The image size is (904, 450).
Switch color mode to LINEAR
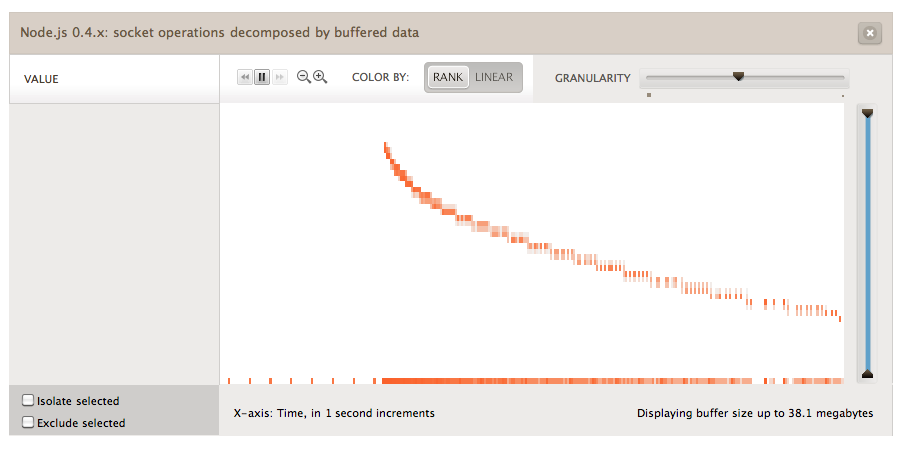point(494,77)
